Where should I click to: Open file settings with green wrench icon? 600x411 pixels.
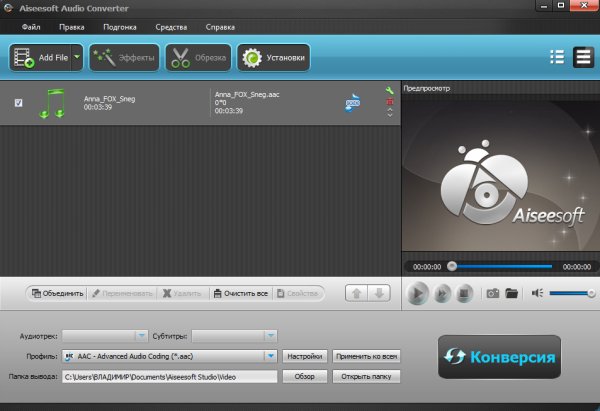[x=390, y=91]
